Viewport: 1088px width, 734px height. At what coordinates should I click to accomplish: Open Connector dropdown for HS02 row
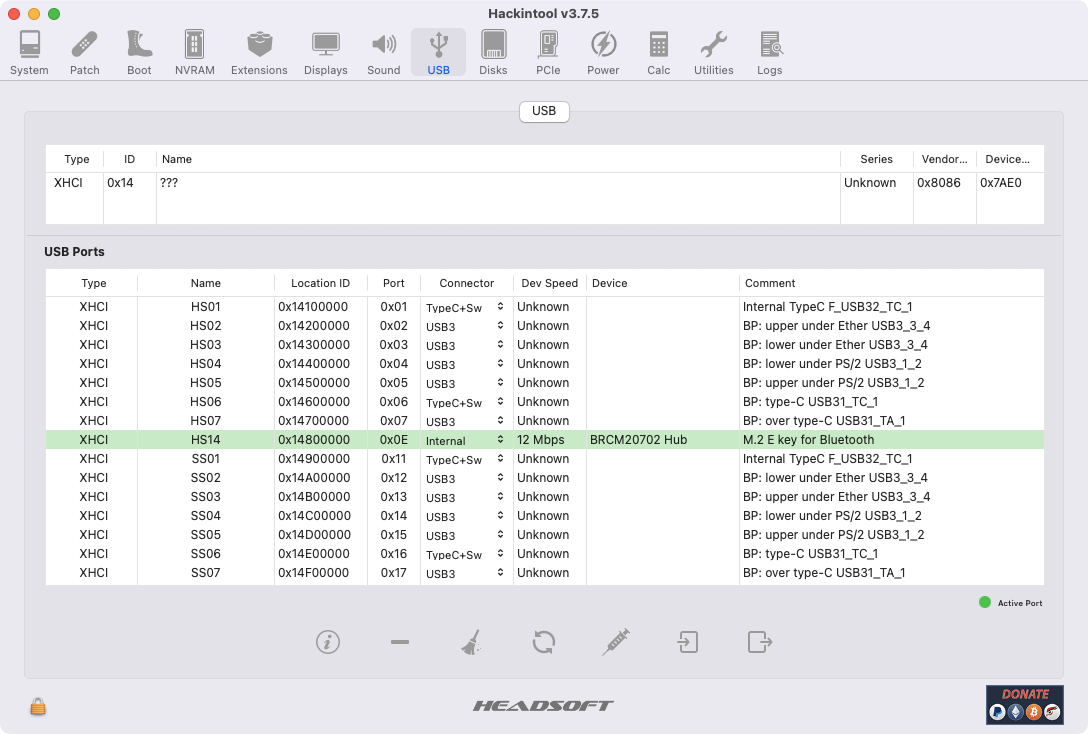click(x=465, y=326)
